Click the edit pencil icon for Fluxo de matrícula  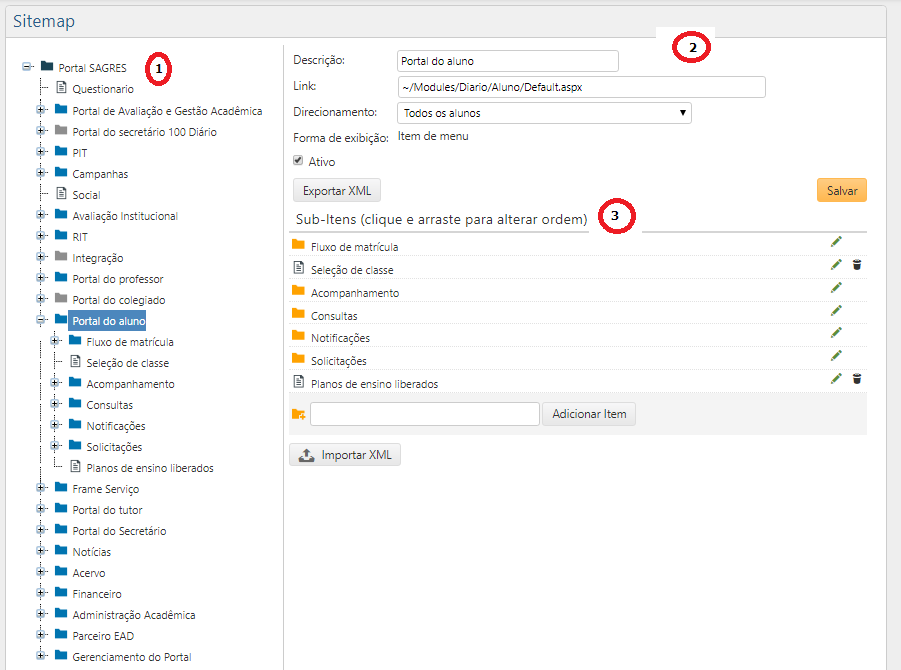(x=836, y=241)
